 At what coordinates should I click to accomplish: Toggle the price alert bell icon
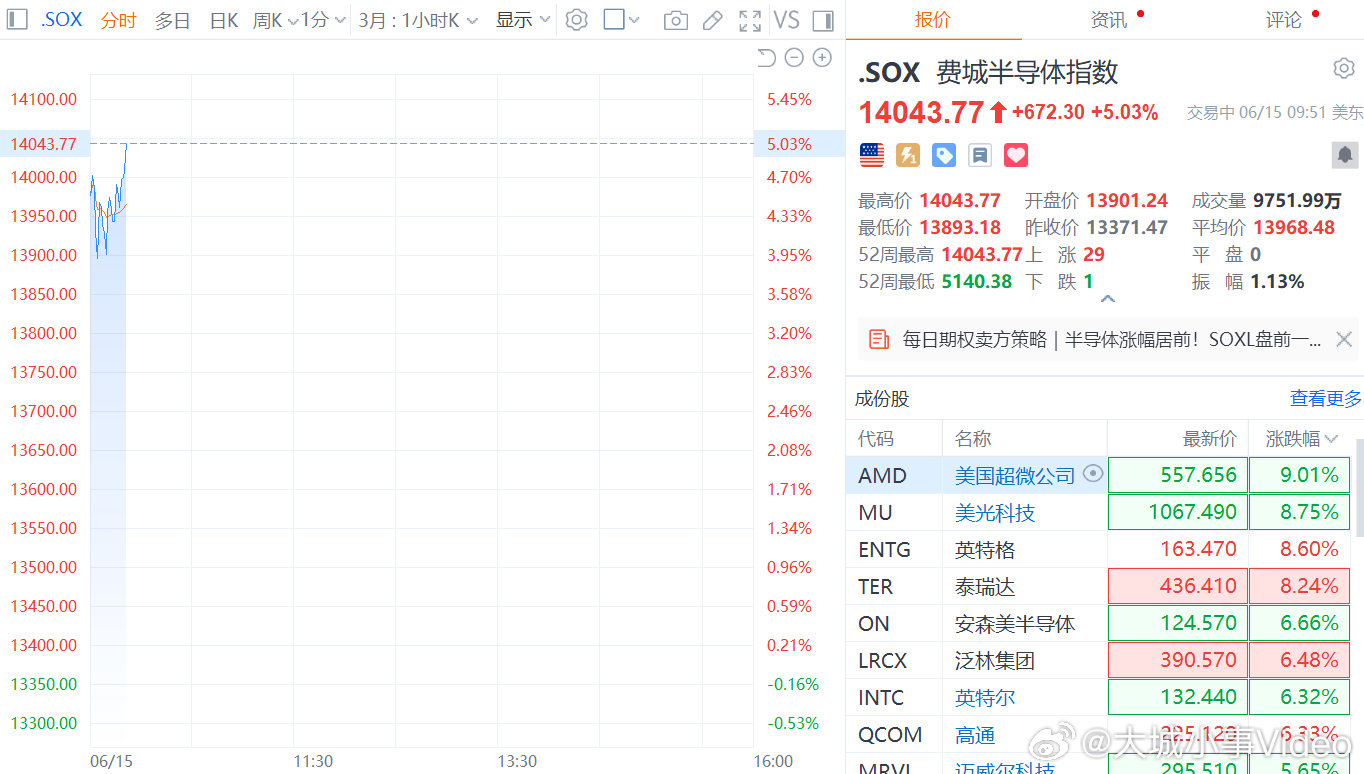coord(1345,155)
